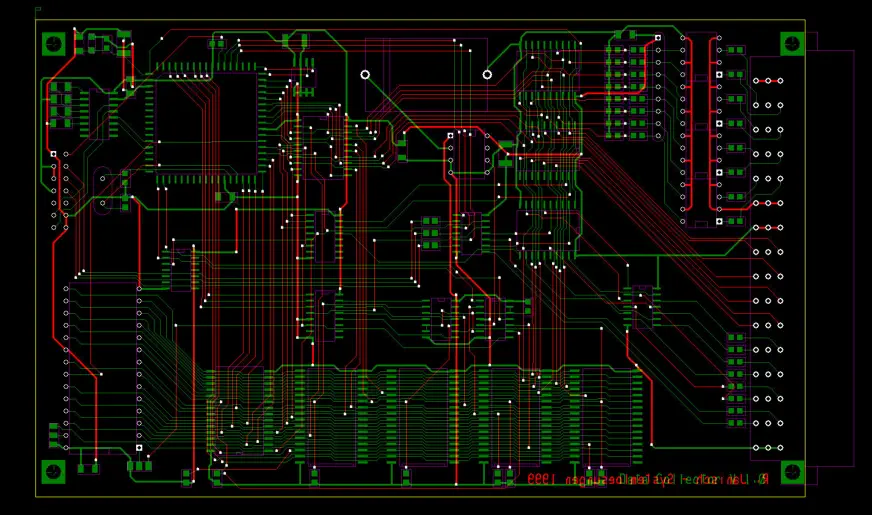The height and width of the screenshot is (515, 872).
Task: Click the board-origin marker above top-left corner
Action: coord(38,10)
